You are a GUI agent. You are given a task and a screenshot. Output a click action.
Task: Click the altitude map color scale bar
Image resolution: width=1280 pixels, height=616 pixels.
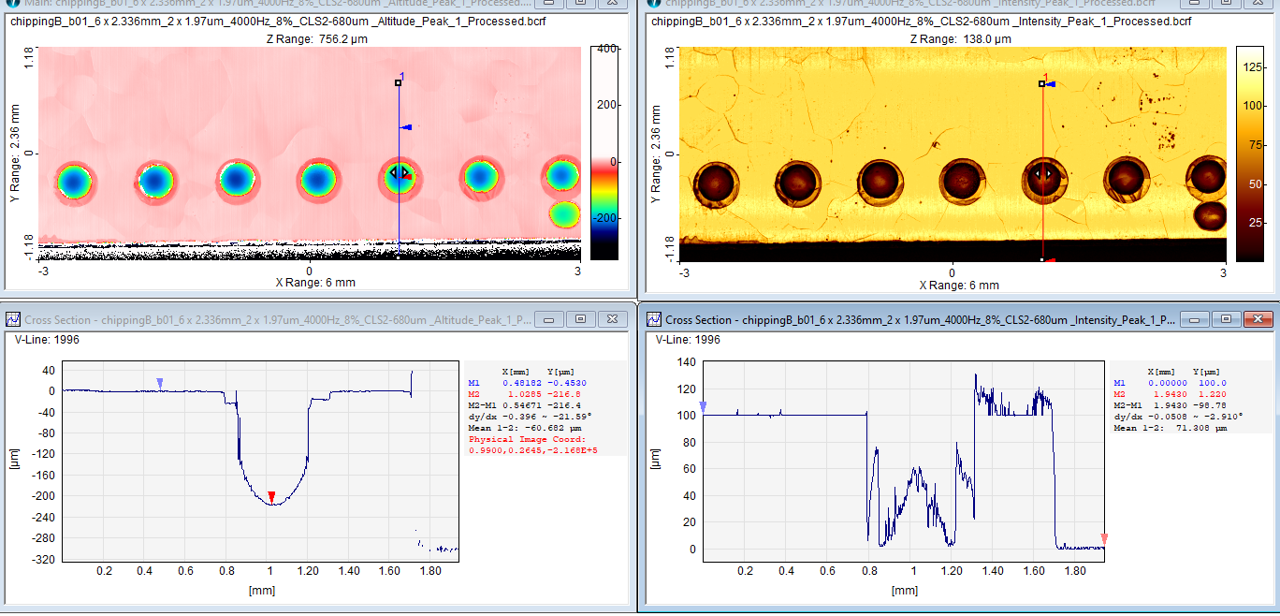click(605, 153)
